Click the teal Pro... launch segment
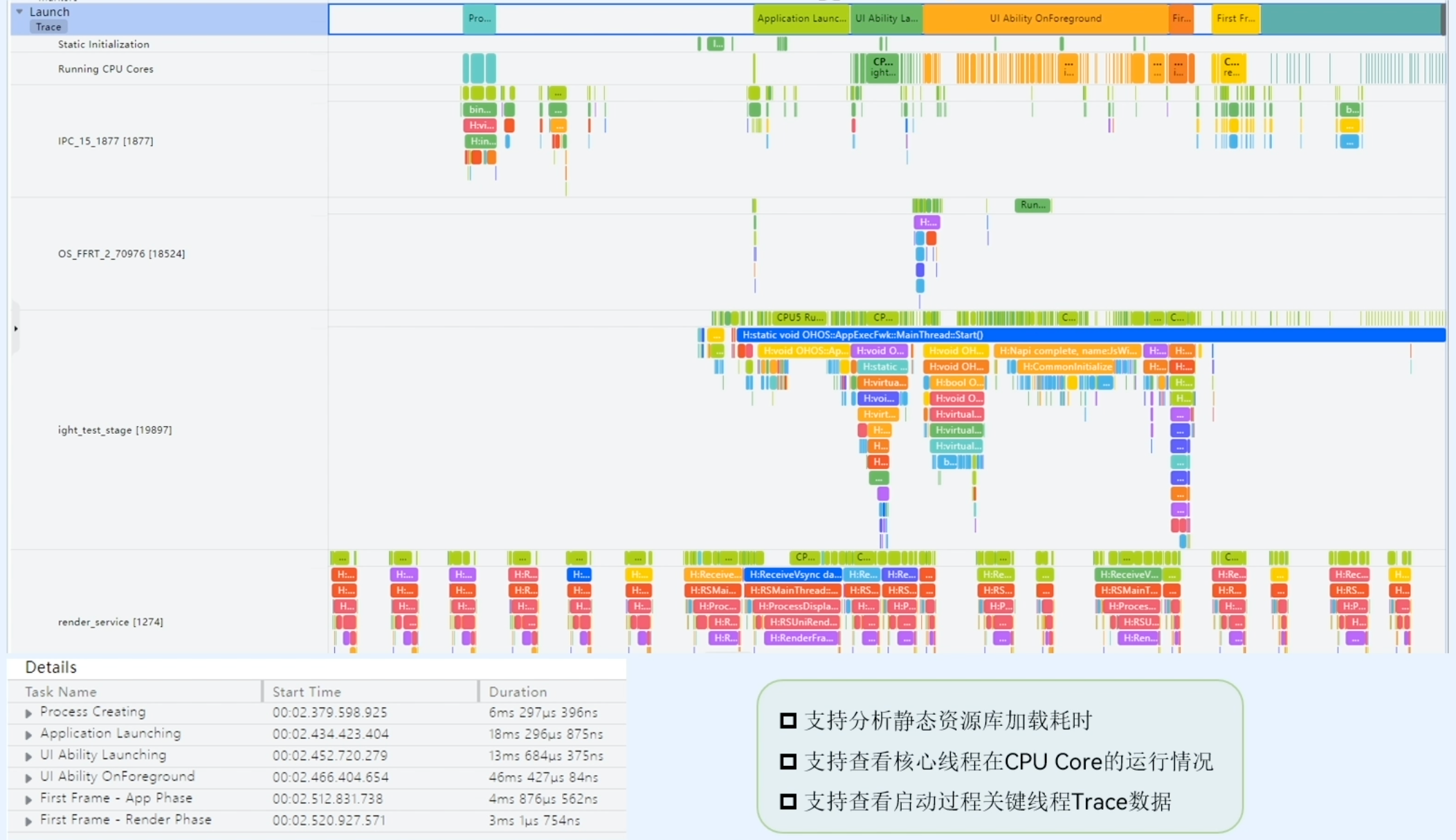The image size is (1456, 840). pos(479,19)
